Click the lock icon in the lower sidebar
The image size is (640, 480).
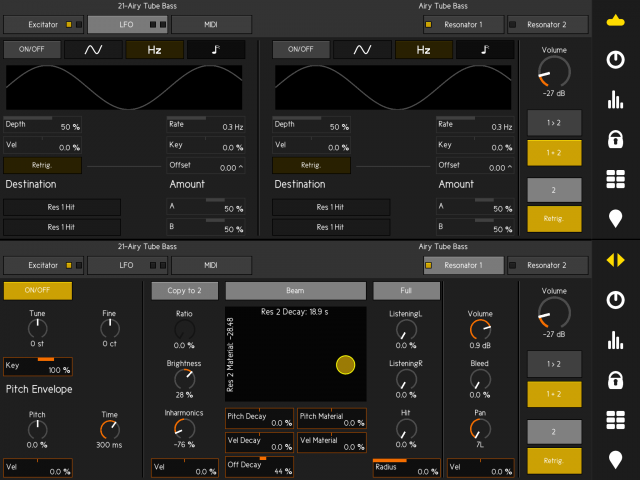pyautogui.click(x=617, y=379)
